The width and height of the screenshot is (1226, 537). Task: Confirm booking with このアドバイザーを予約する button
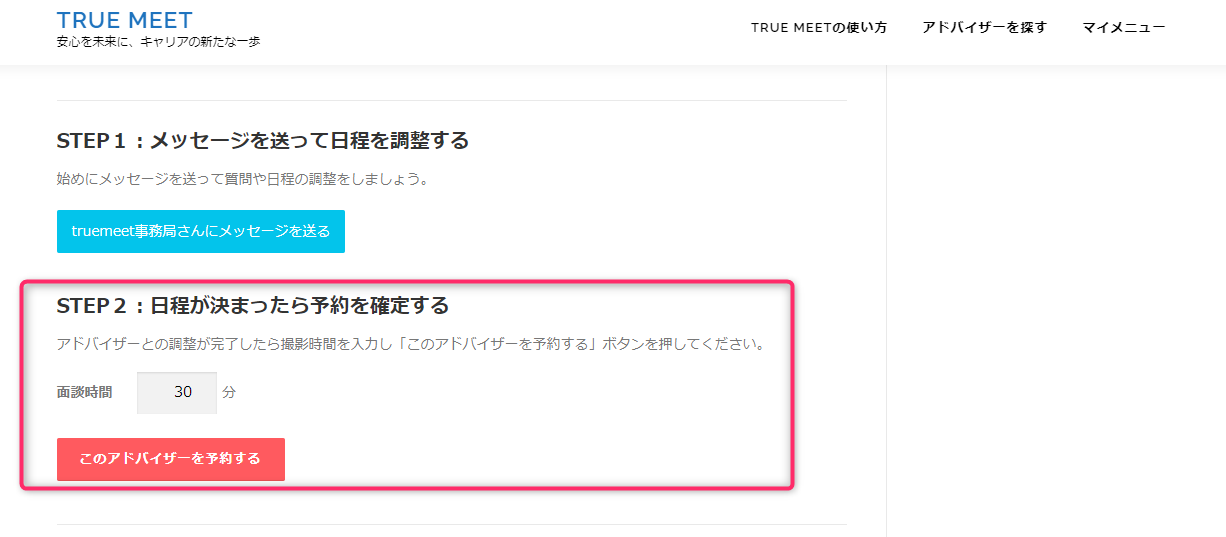171,459
